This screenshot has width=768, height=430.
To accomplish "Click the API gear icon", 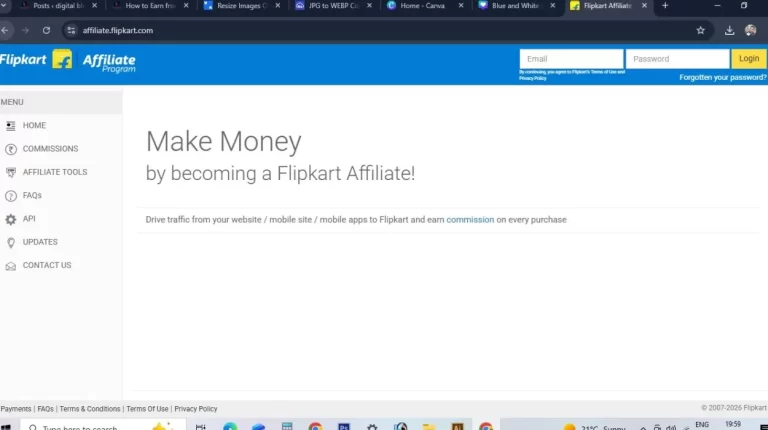I will [11, 219].
